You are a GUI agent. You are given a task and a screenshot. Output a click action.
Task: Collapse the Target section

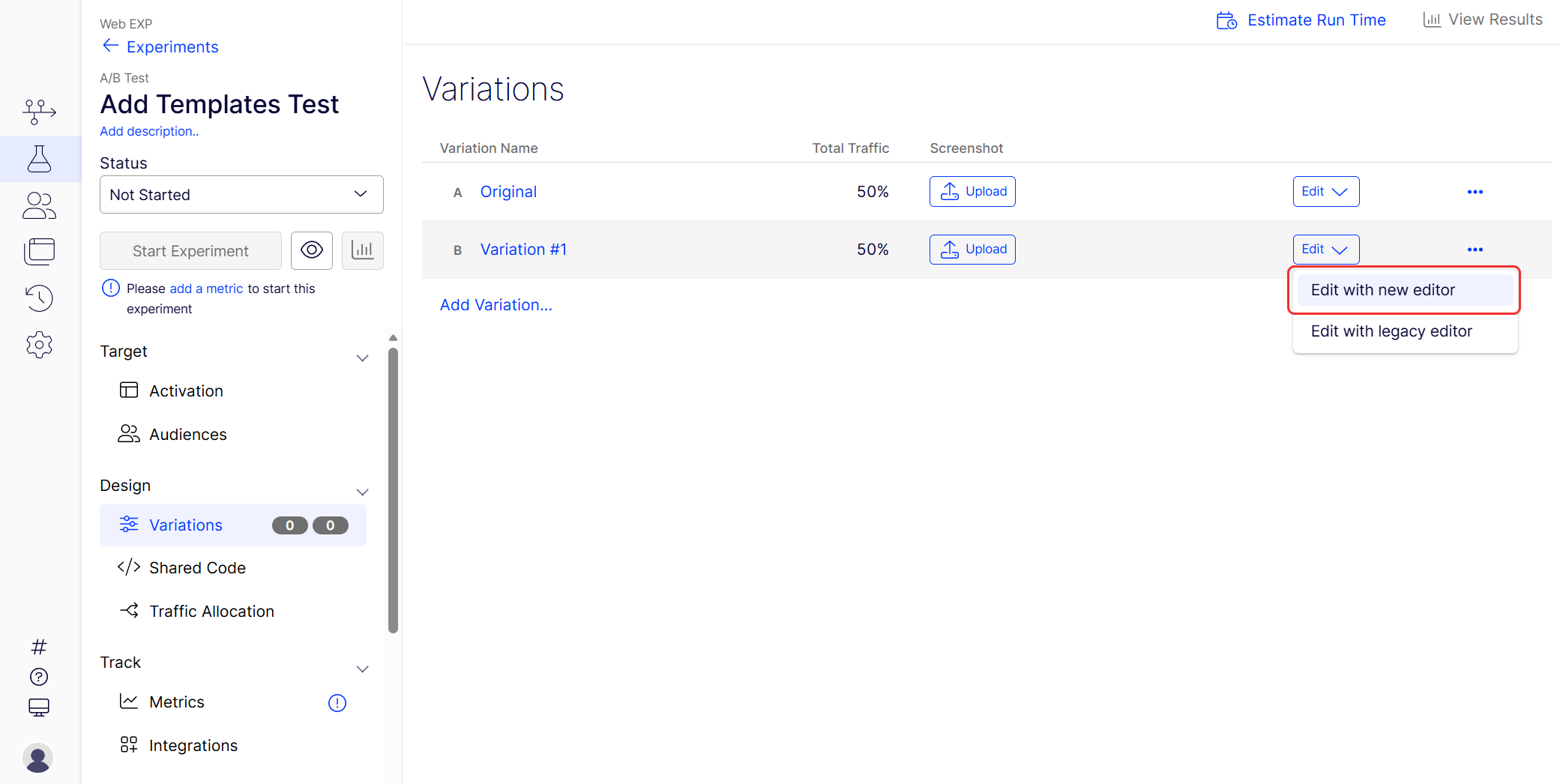[x=362, y=358]
